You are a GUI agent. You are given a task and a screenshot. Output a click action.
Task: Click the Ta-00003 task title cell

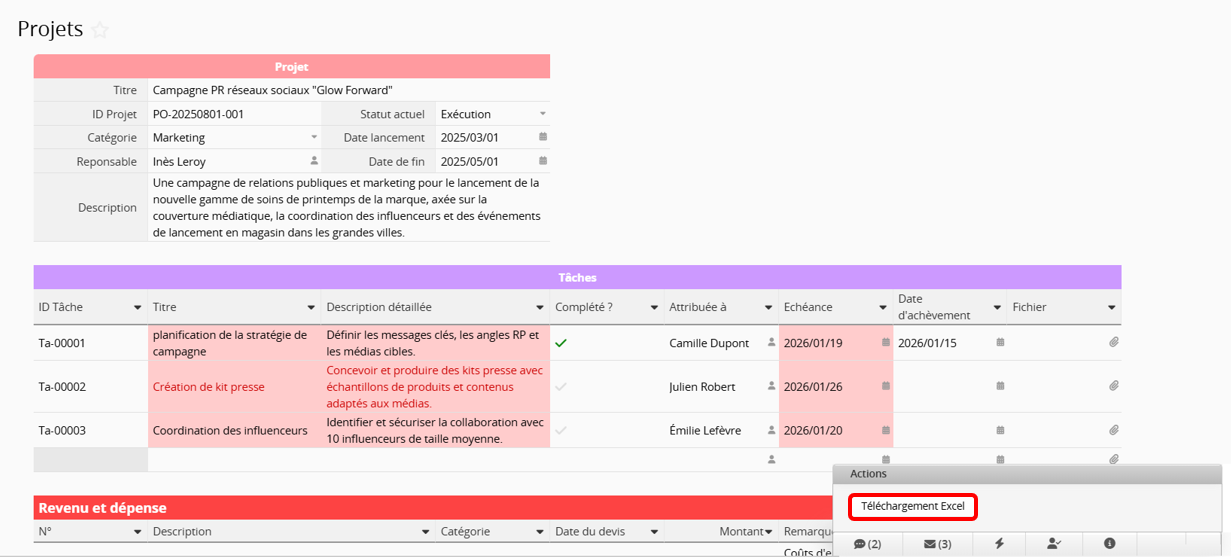point(234,431)
